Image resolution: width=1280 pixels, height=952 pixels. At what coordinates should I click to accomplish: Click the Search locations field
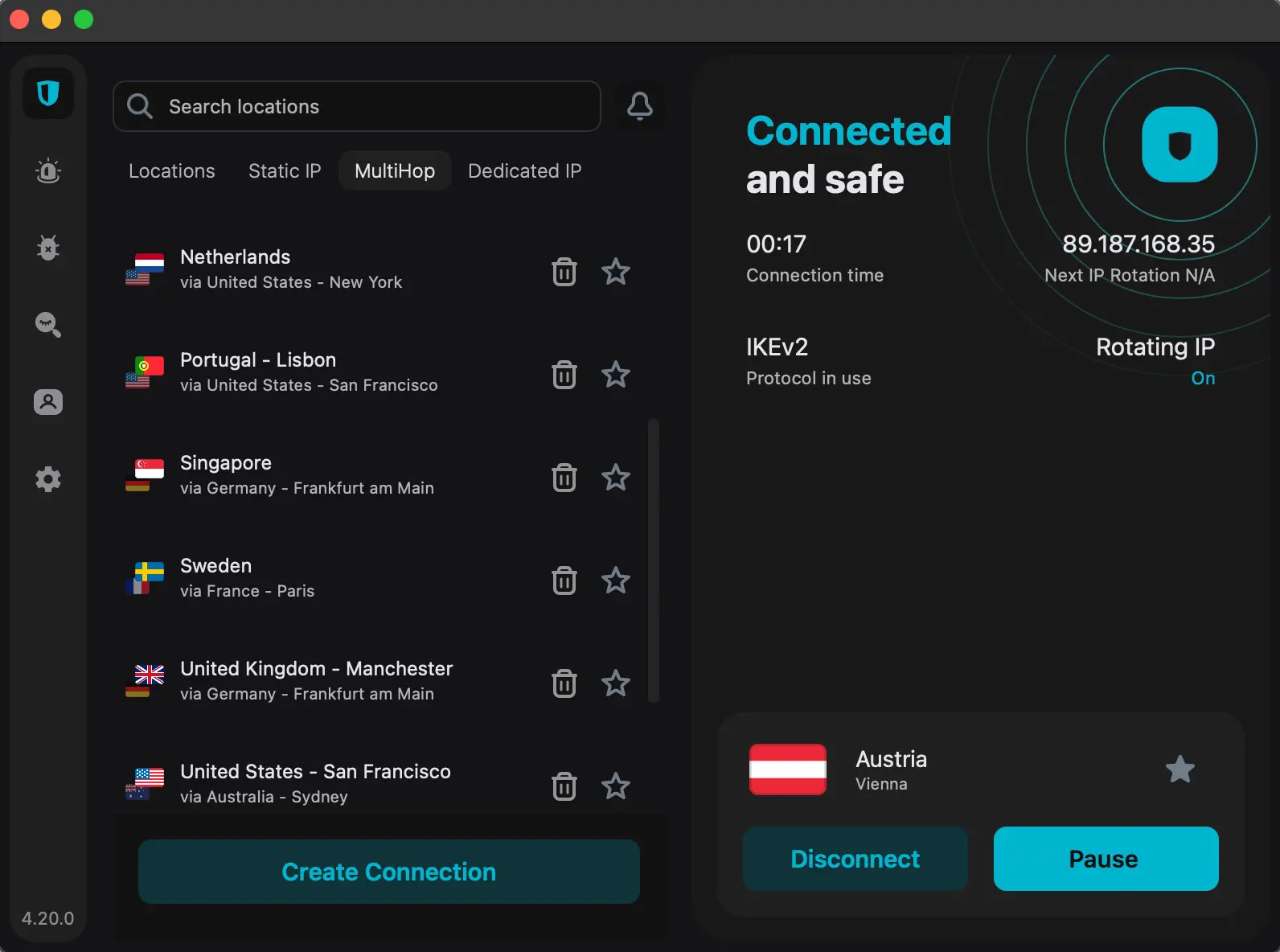(357, 106)
